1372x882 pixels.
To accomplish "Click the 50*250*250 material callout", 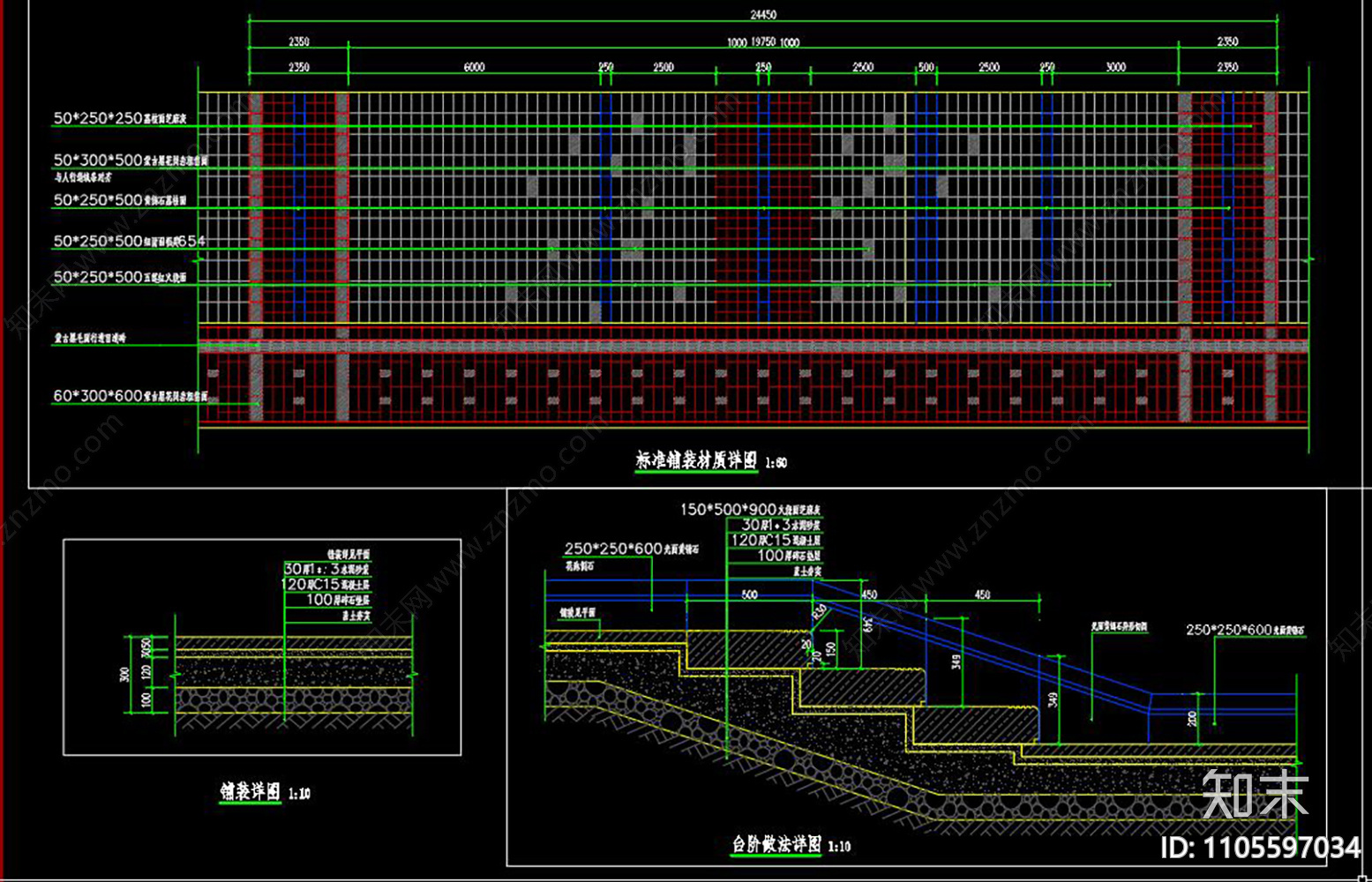I will pos(120,118).
